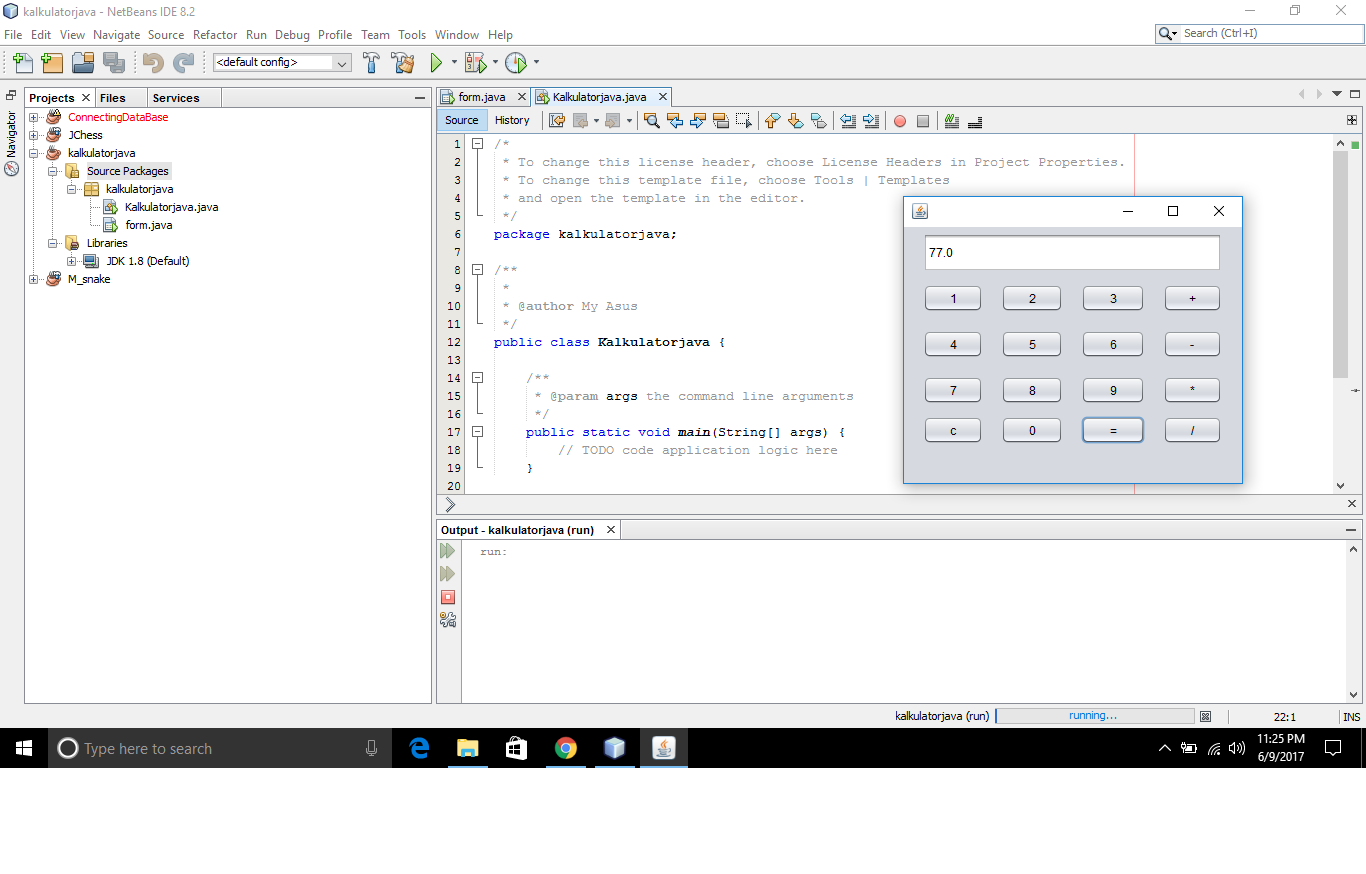The image size is (1366, 874).
Task: Rerun project with top green arrows in Output
Action: pos(448,551)
